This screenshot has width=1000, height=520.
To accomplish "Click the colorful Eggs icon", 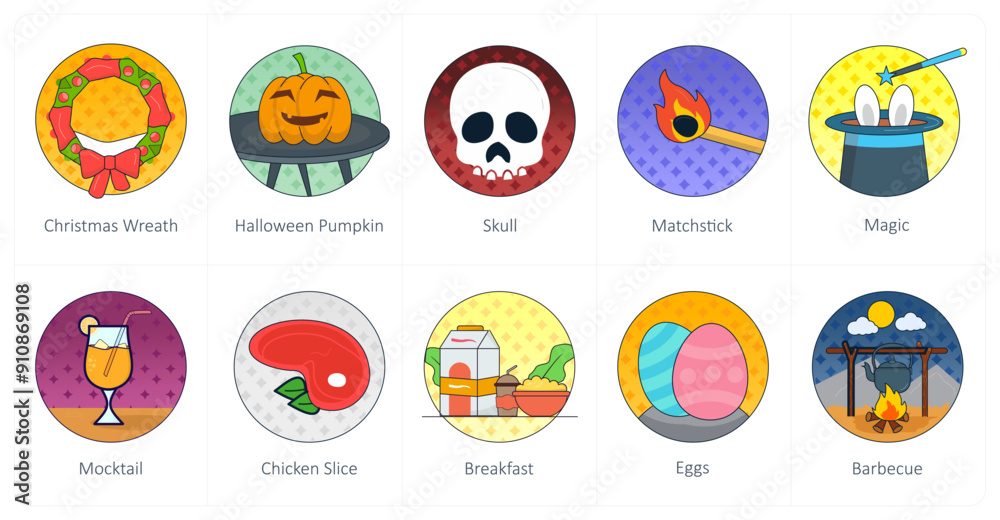I will [693, 367].
